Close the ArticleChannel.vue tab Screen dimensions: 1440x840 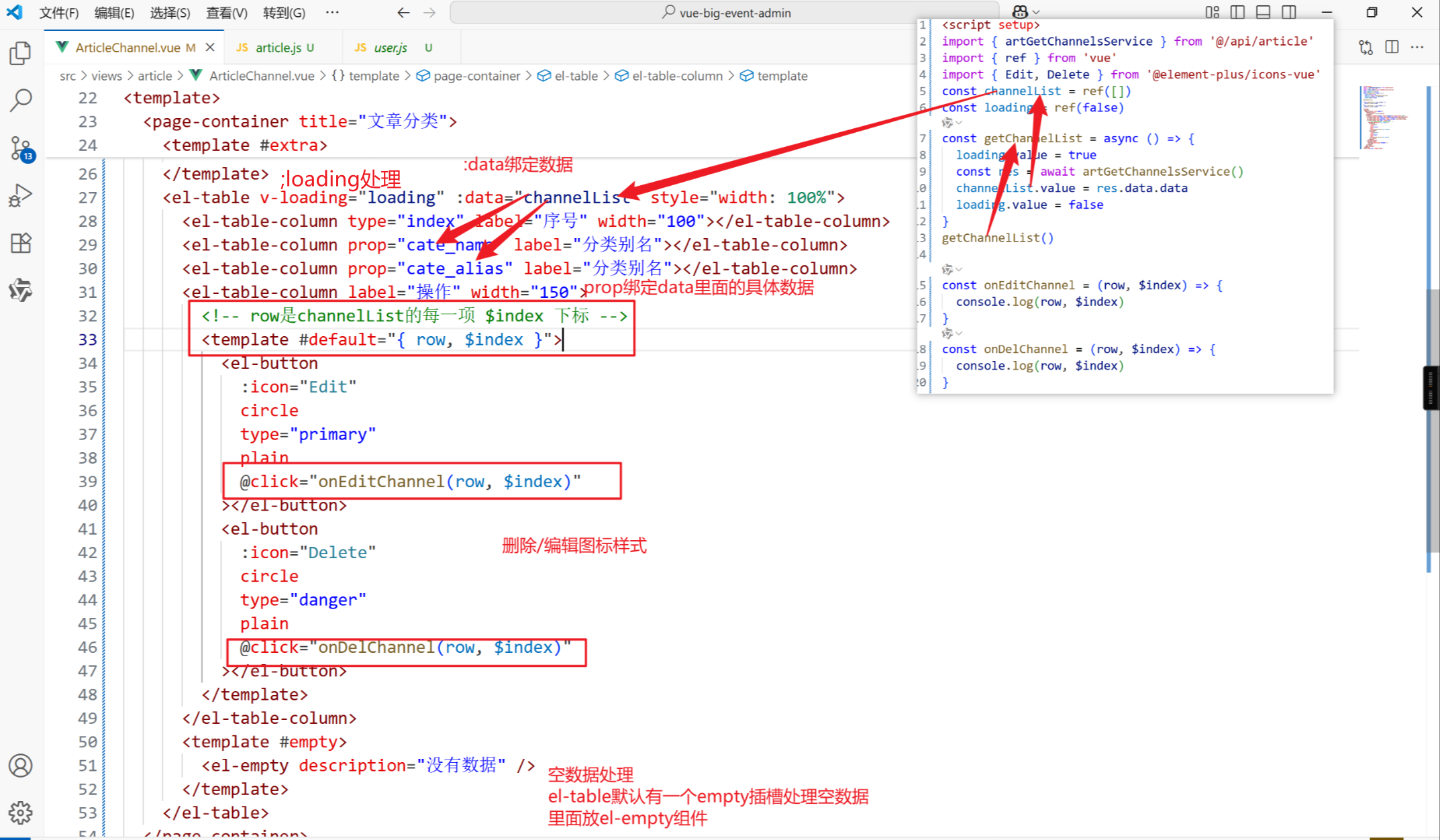210,47
